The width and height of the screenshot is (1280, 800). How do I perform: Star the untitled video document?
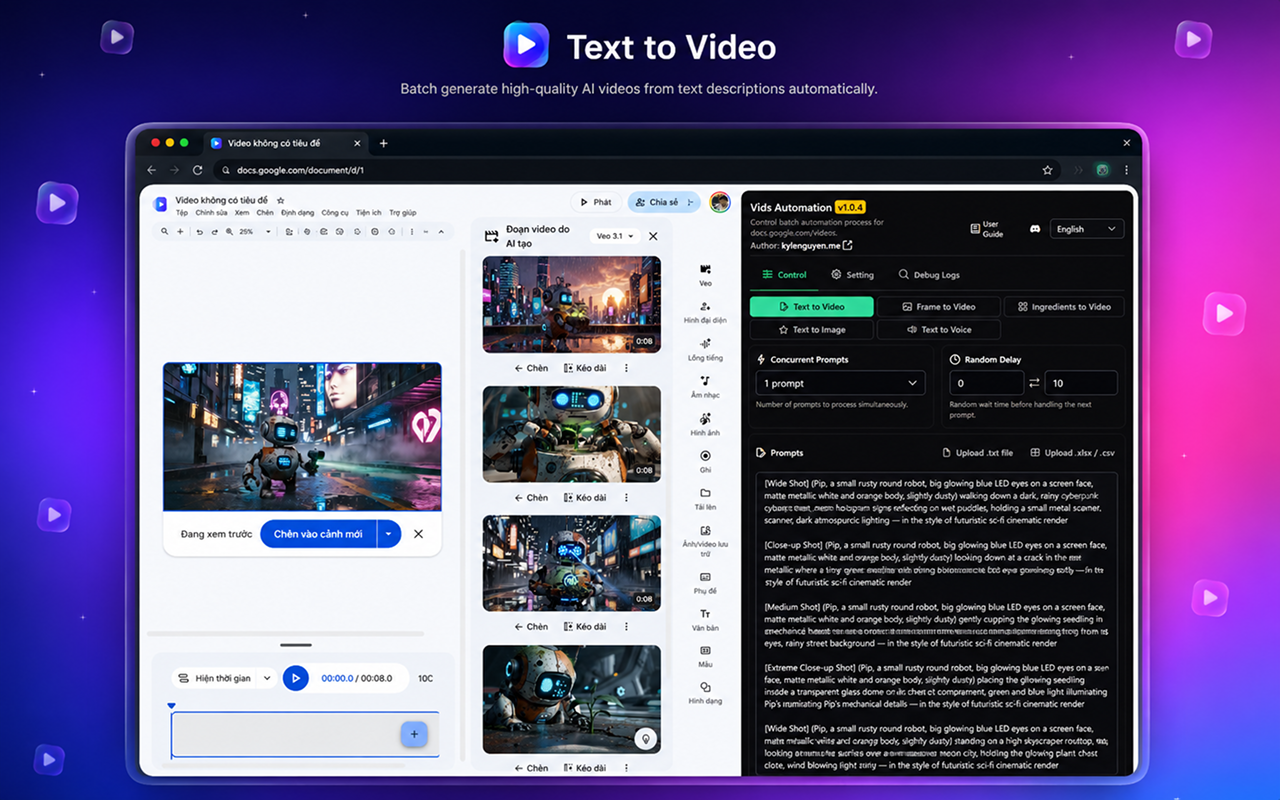pyautogui.click(x=280, y=201)
